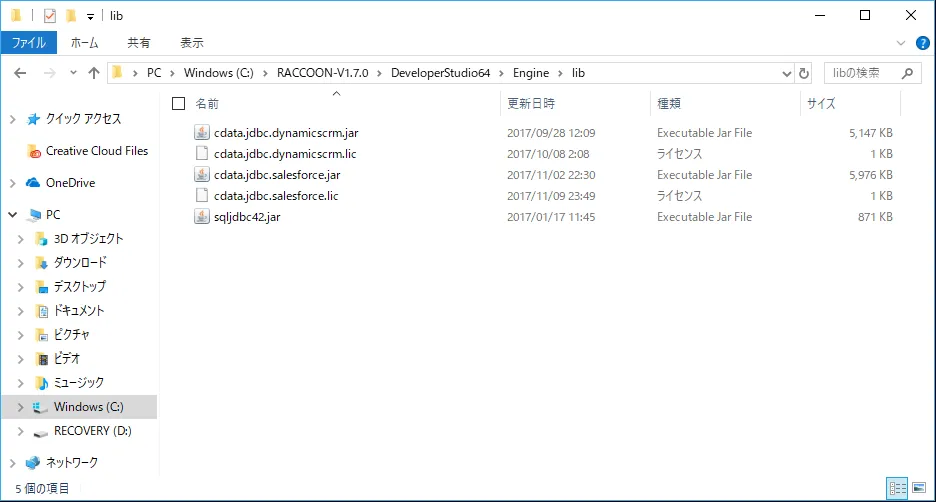Open Creative Cloud Files in sidebar
This screenshot has width=936, height=502.
coord(96,151)
